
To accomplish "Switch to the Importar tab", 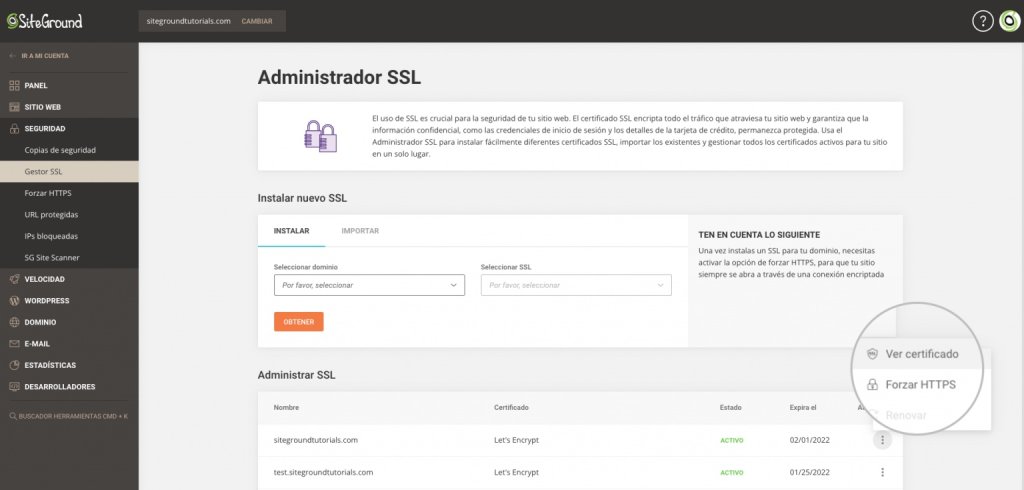I will (x=360, y=231).
